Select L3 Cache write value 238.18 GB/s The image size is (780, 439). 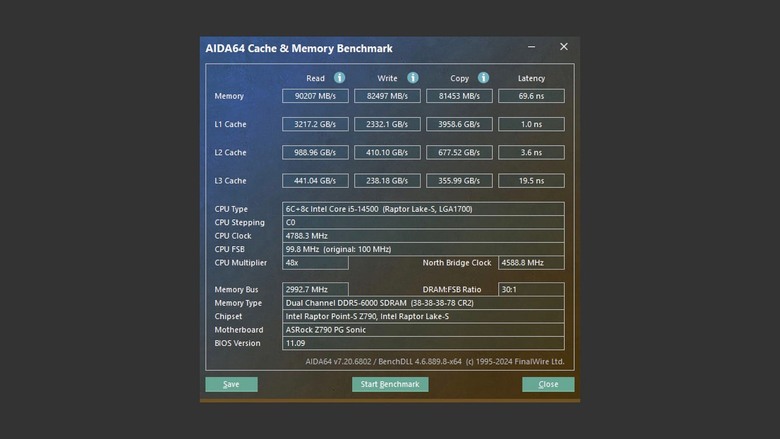coord(387,181)
